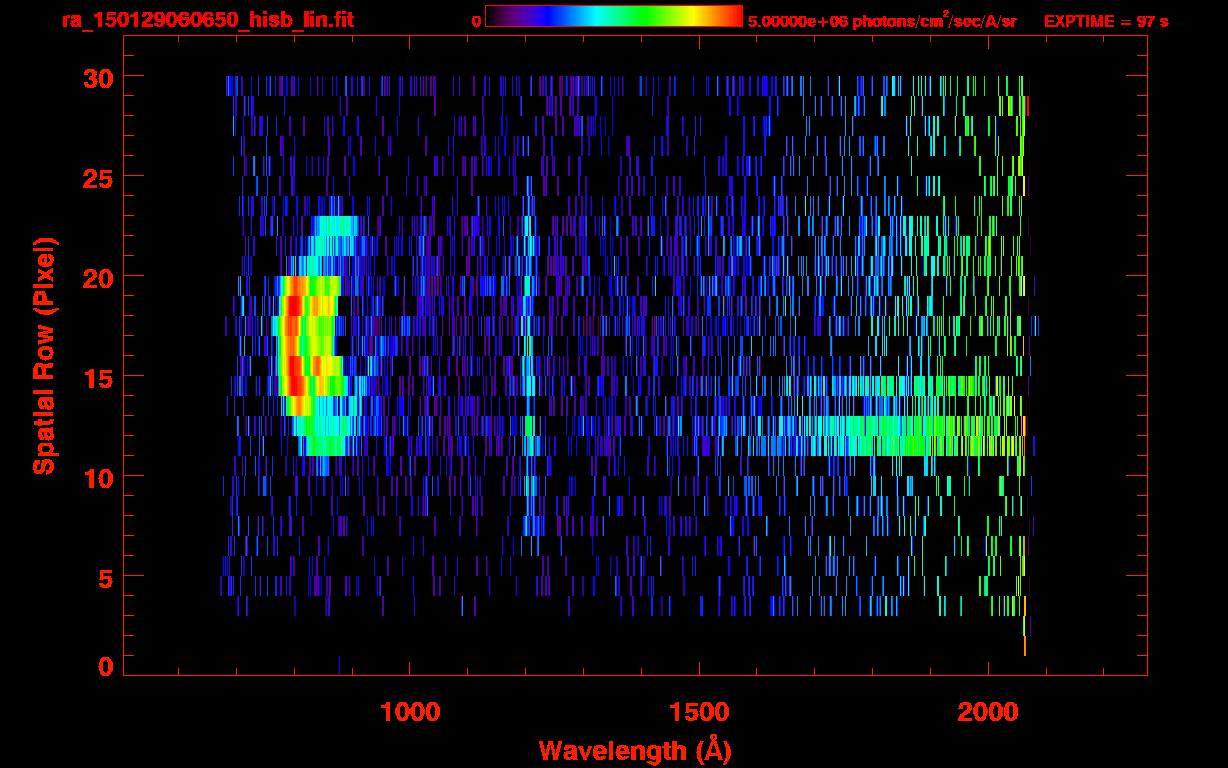
Task: Click the 5.00000e+06 photons/cm²/sec/Å/sr label
Action: click(x=882, y=20)
